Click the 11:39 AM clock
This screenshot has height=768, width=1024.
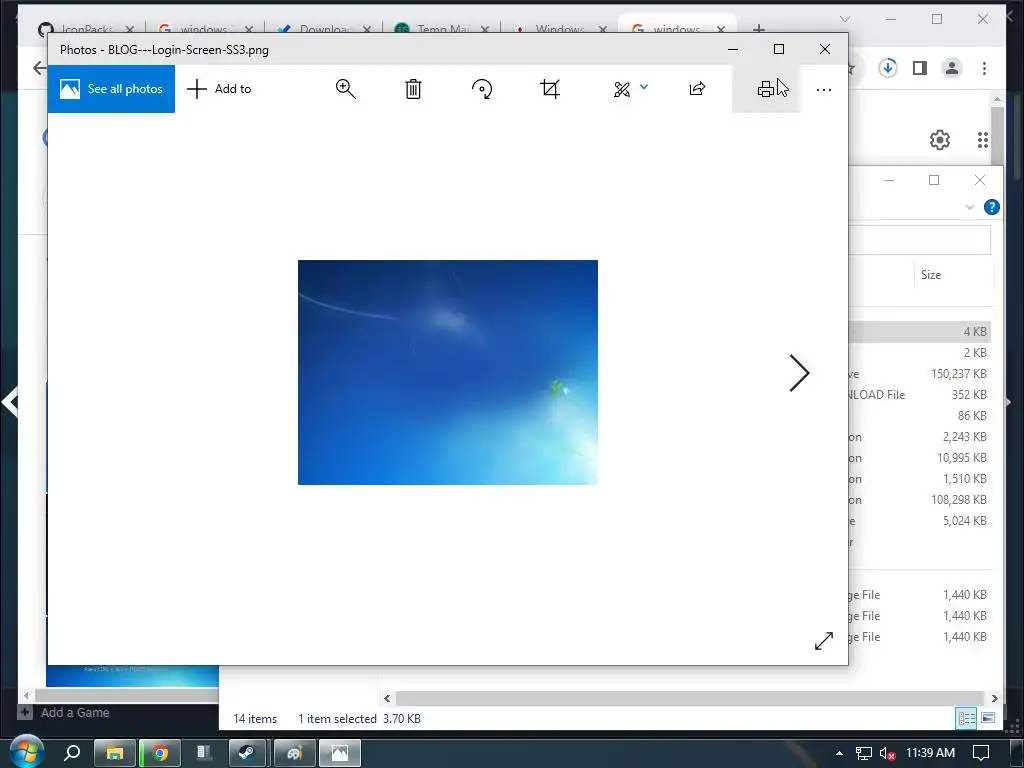931,753
